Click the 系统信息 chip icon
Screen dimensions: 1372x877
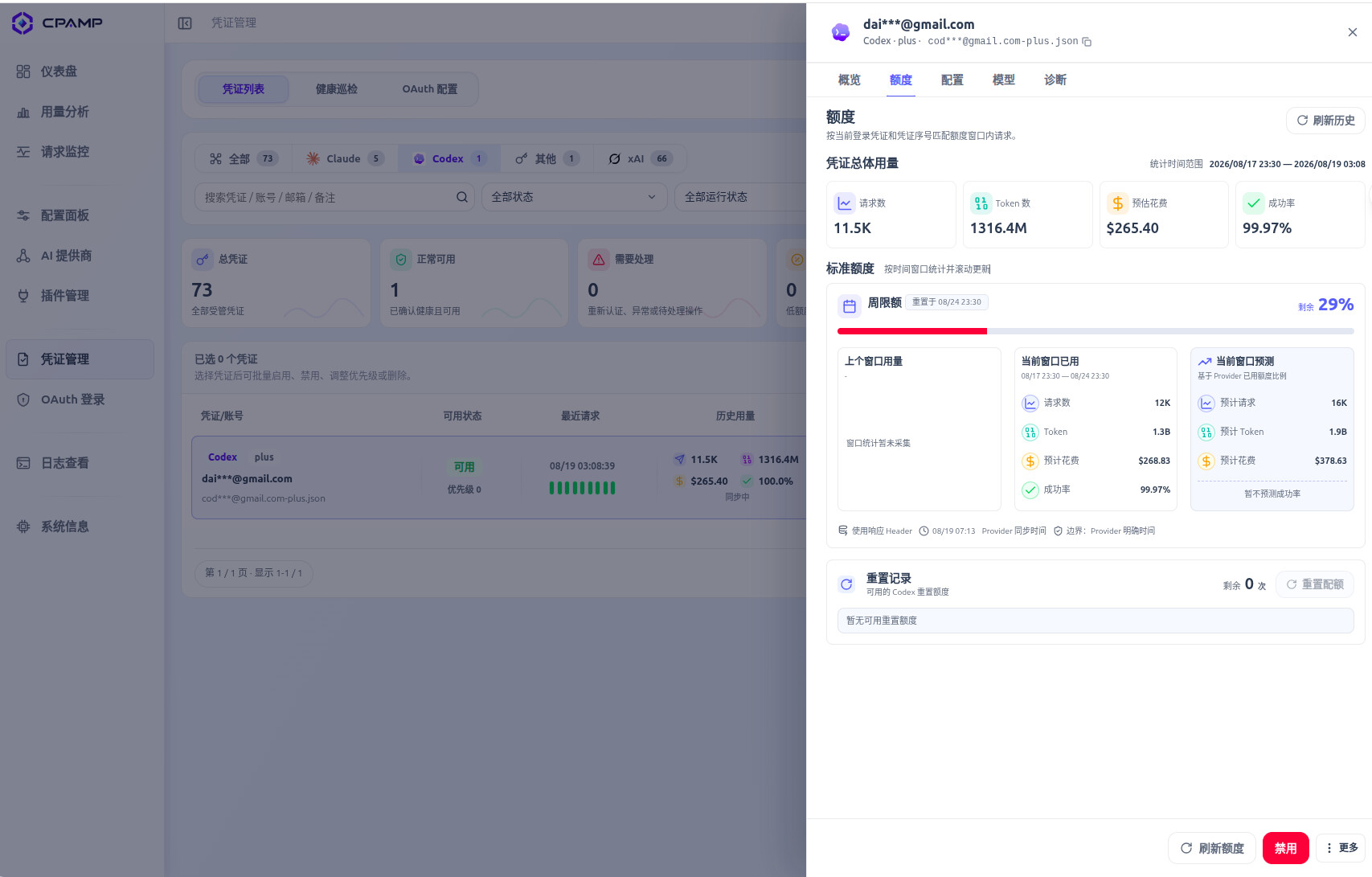point(23,527)
